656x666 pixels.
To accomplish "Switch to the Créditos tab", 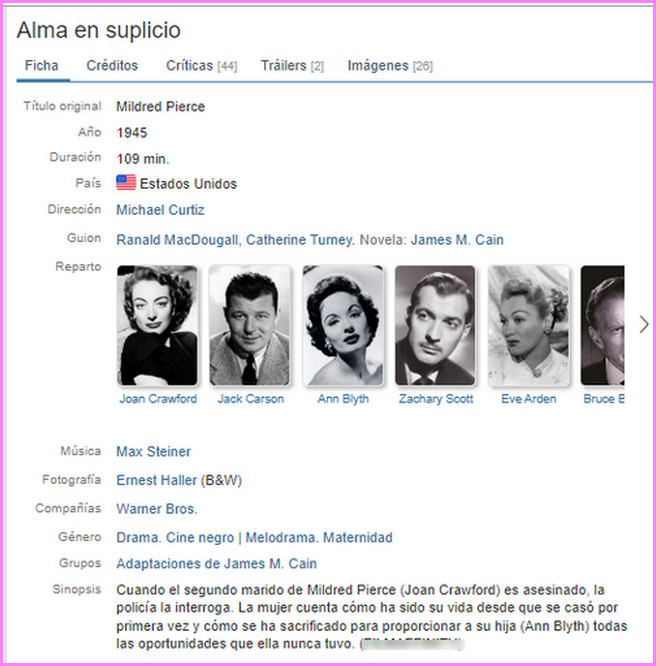I will (x=112, y=65).
